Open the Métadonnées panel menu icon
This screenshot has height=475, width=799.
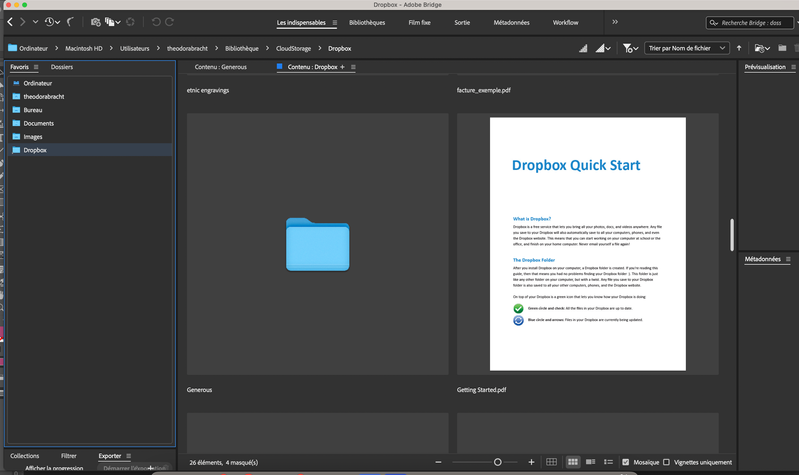tap(788, 259)
